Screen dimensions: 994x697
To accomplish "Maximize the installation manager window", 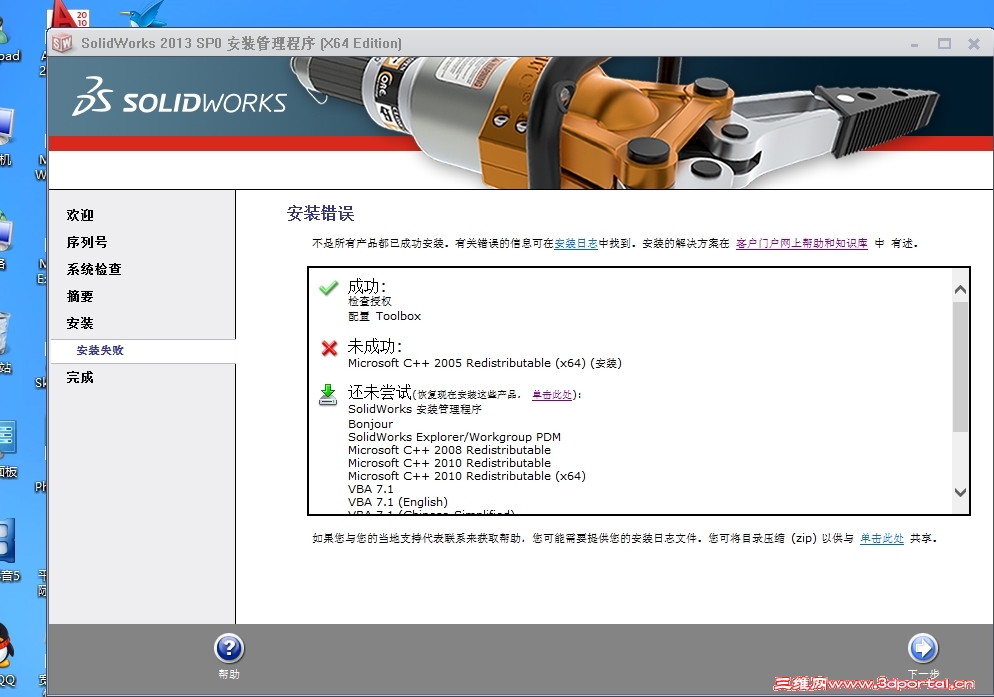I will point(945,43).
